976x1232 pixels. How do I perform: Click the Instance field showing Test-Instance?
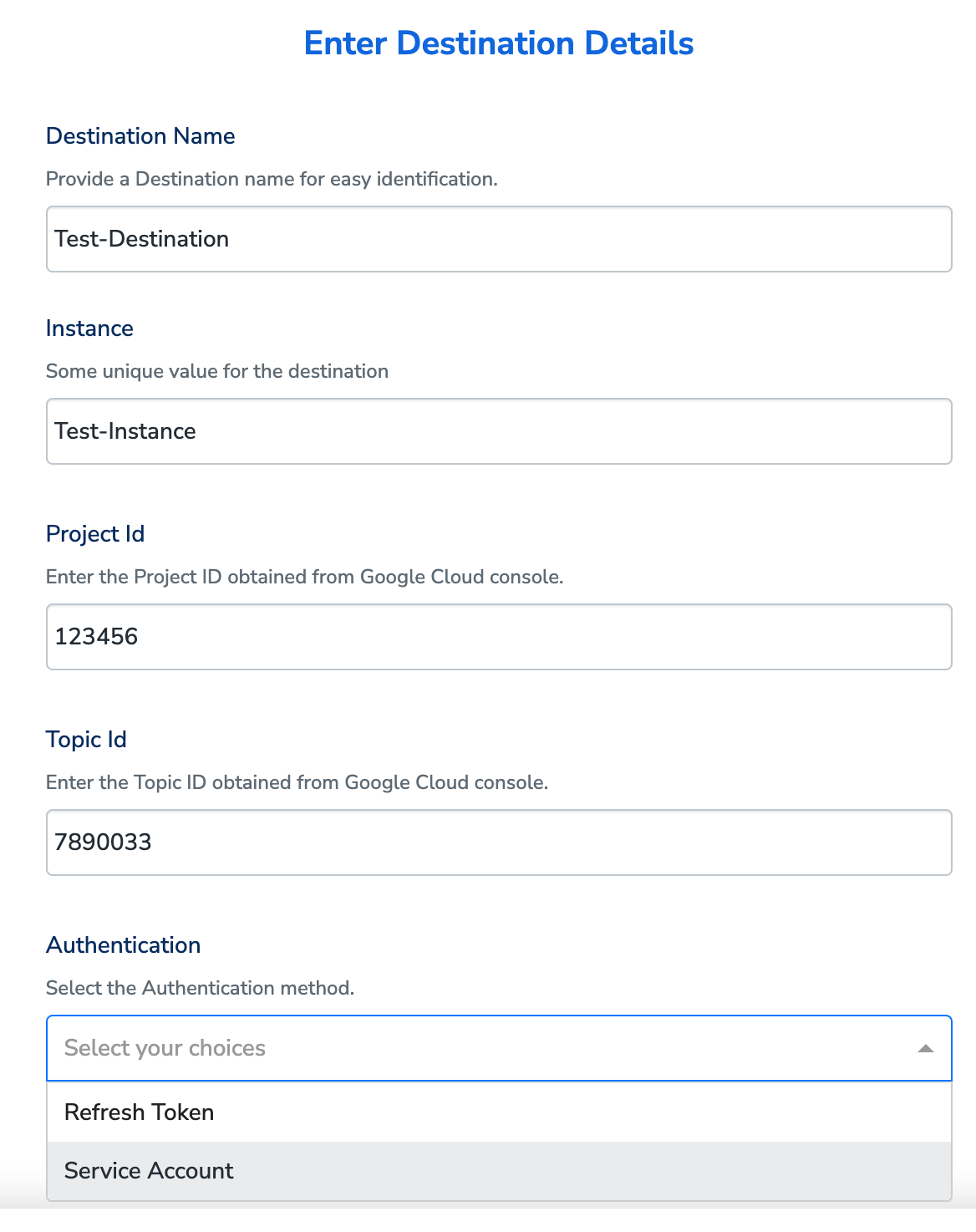(499, 431)
